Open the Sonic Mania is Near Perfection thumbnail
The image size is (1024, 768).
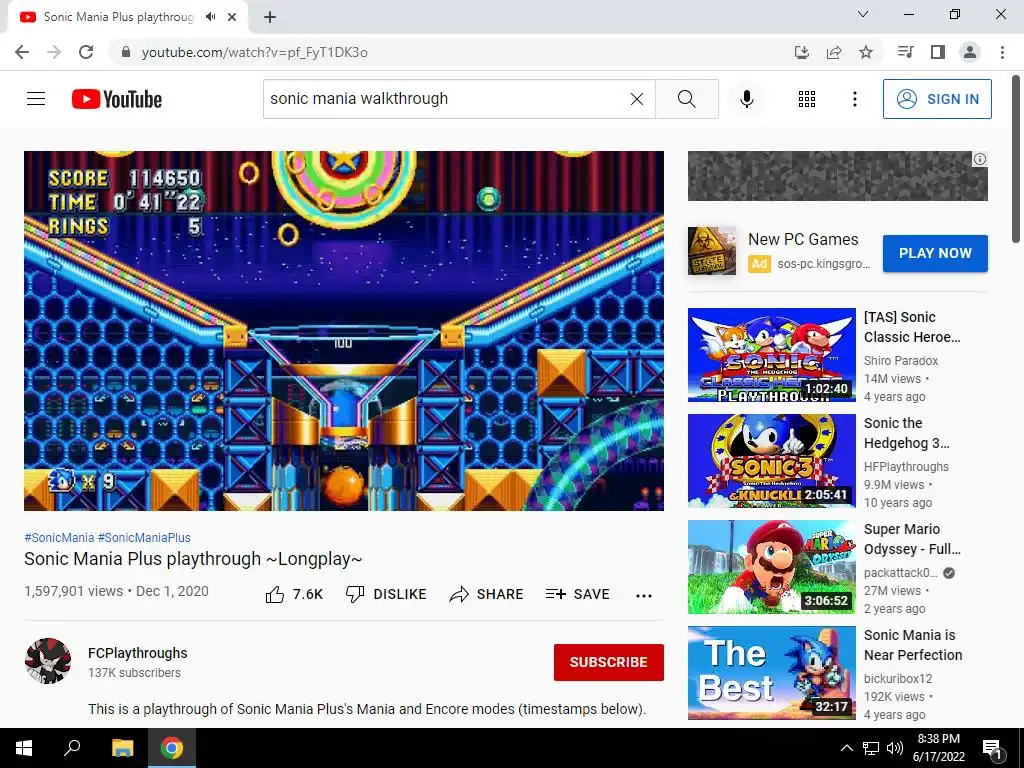pyautogui.click(x=771, y=673)
